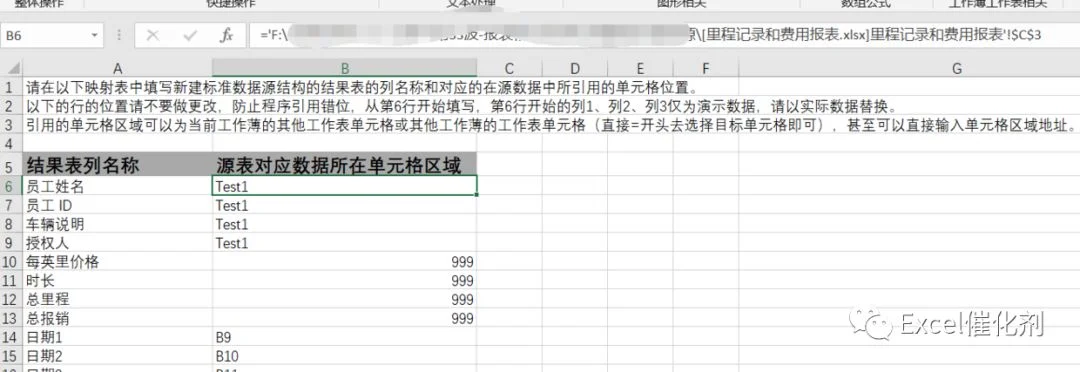Image resolution: width=1080 pixels, height=372 pixels.
Task: Click the header cell 源表对应数据所在单元格区域
Action: (344, 165)
